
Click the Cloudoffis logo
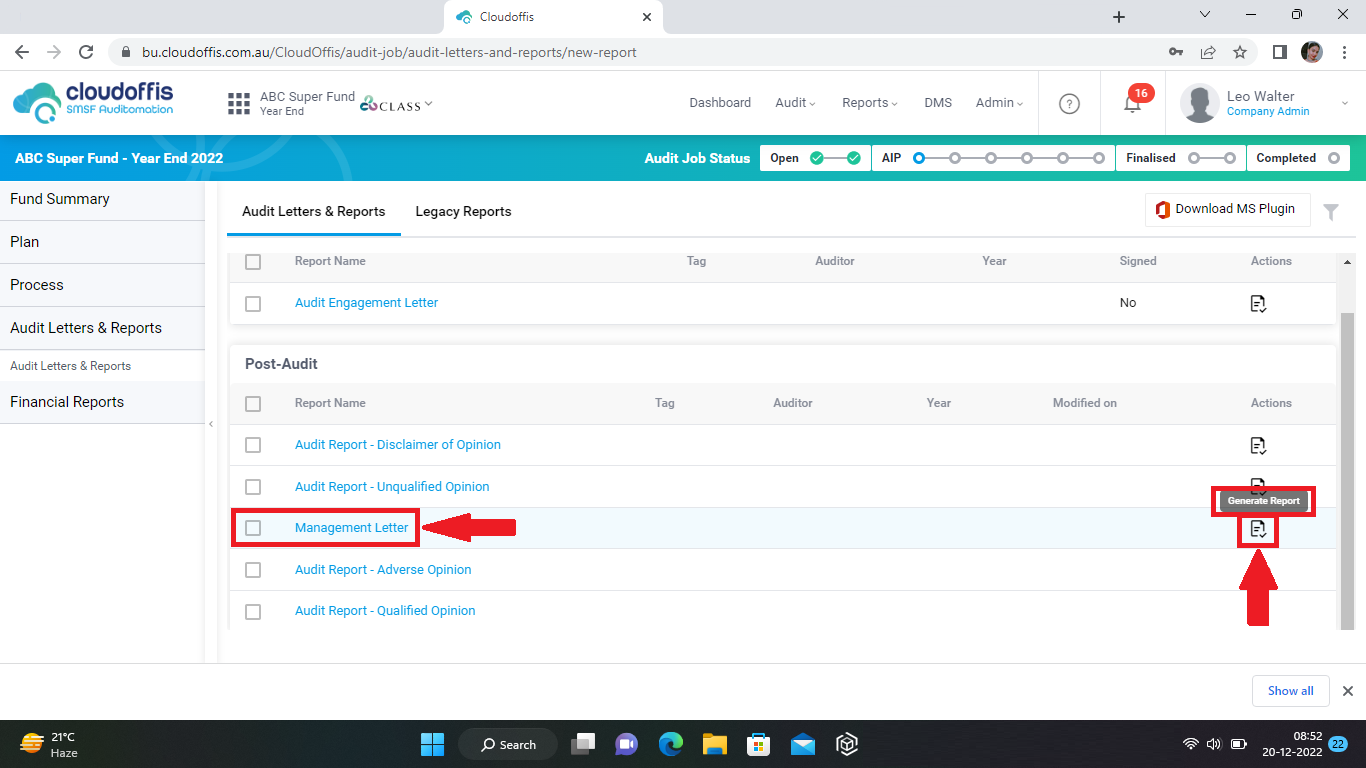(93, 102)
